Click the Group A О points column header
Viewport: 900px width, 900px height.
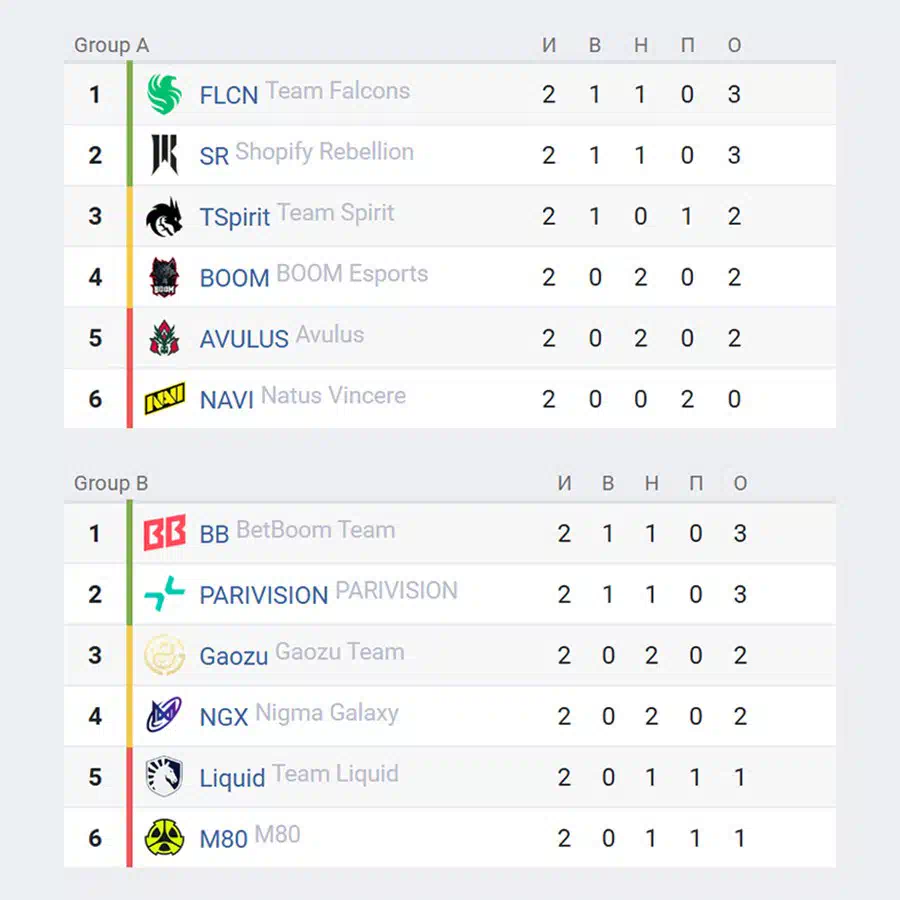[x=734, y=45]
